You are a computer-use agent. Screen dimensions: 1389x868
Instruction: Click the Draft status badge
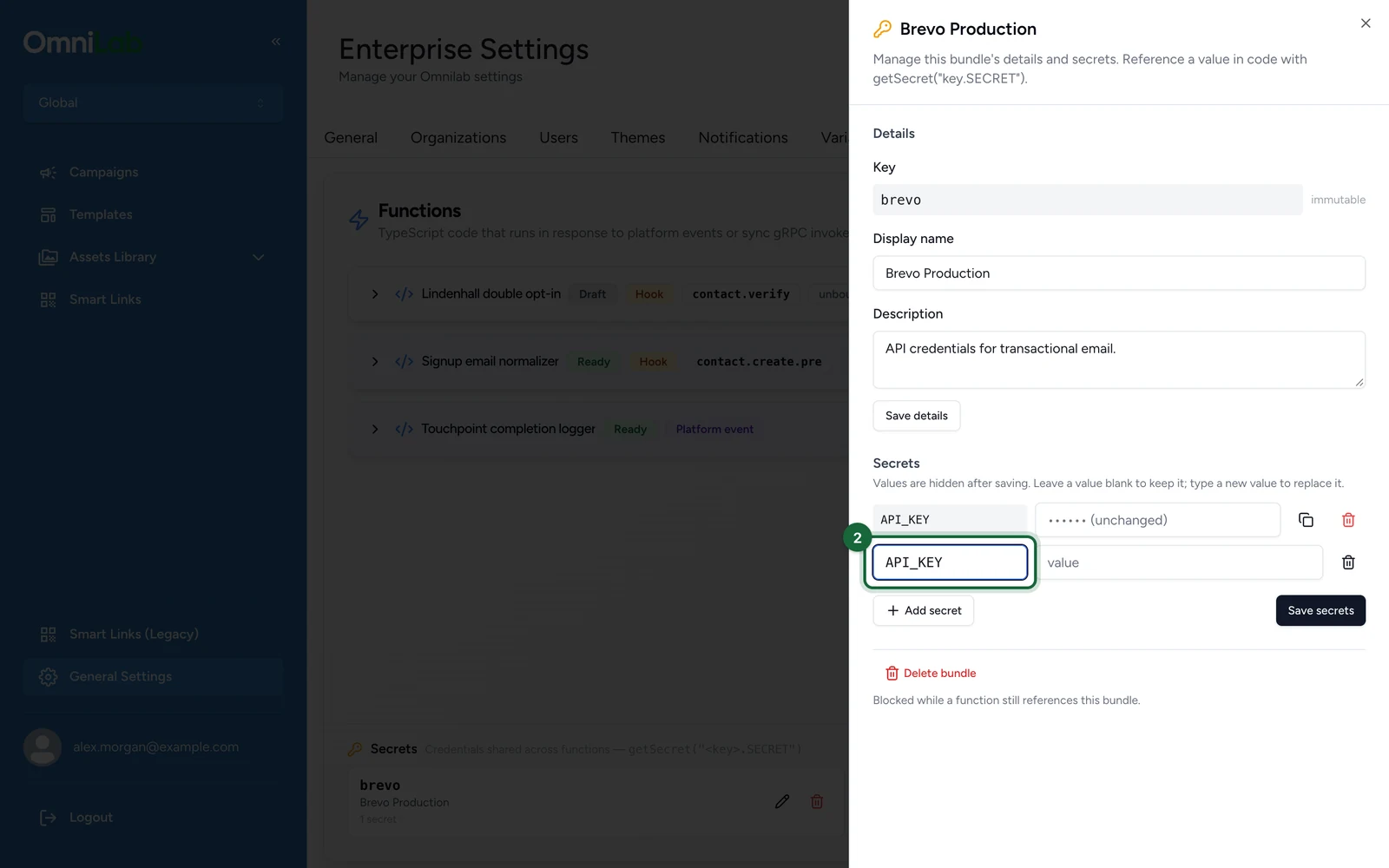pos(592,294)
